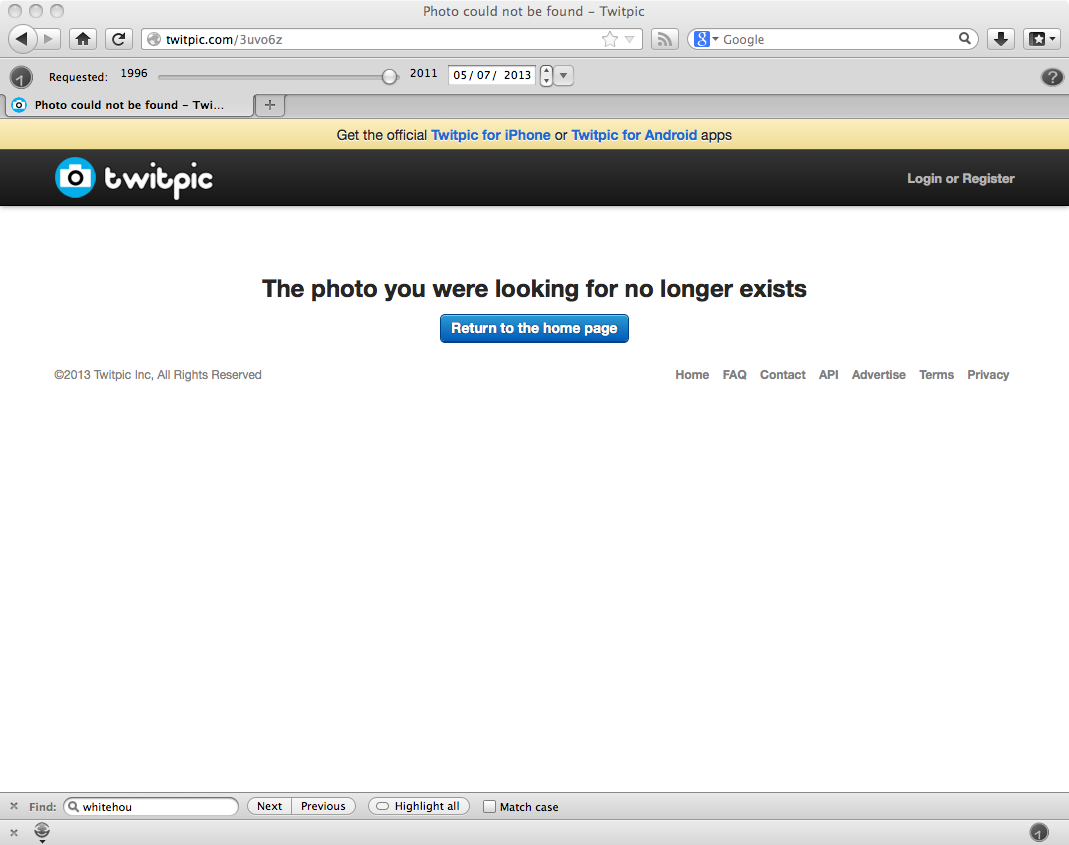
Task: Bookmark this page with the star icon
Action: coord(609,40)
